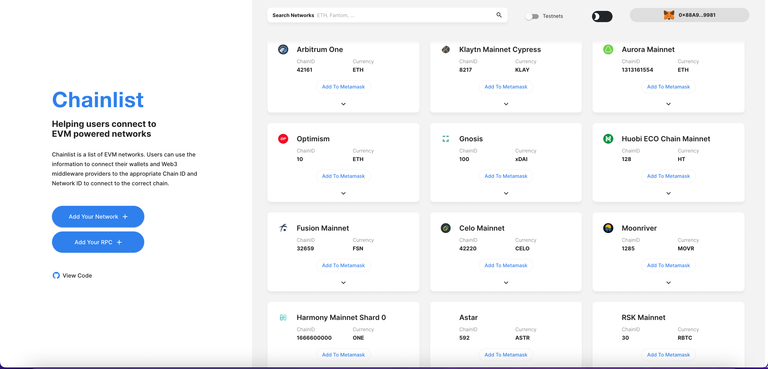The height and width of the screenshot is (369, 768).
Task: Add Optimism to Metamask
Action: coord(343,176)
